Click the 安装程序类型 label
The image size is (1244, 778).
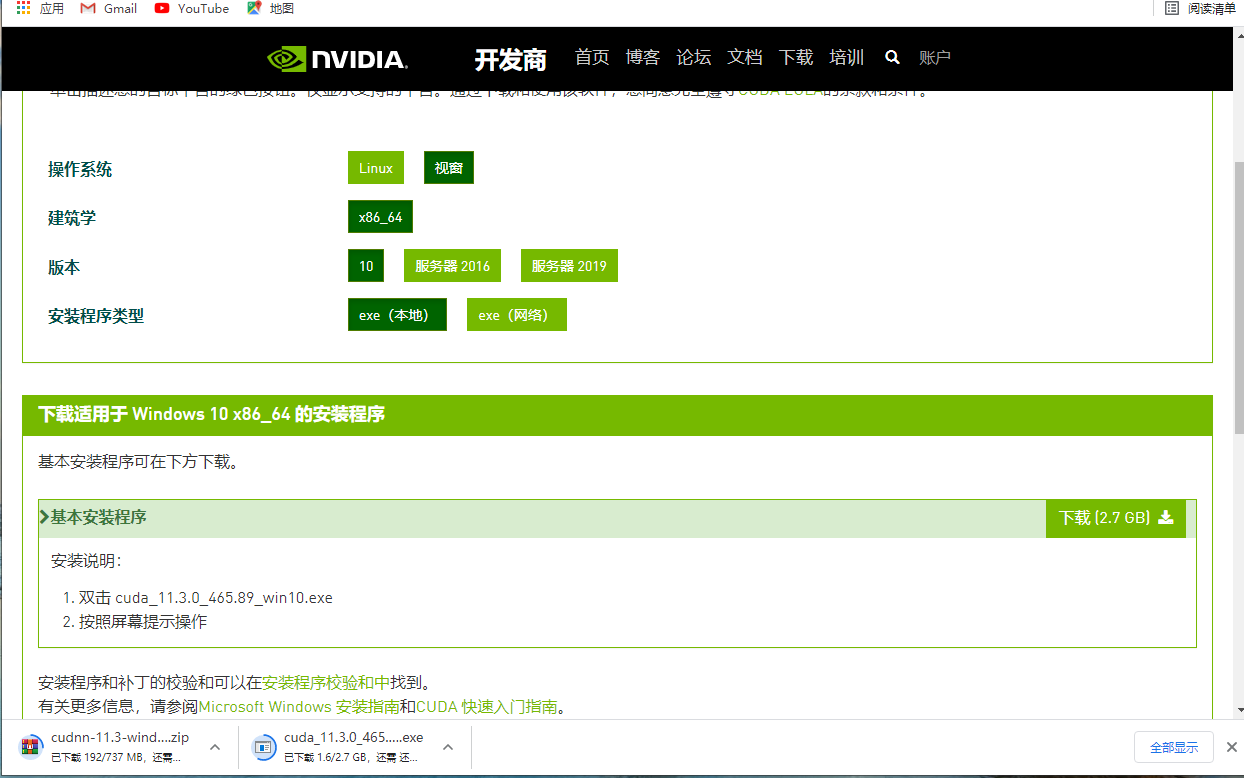point(96,316)
